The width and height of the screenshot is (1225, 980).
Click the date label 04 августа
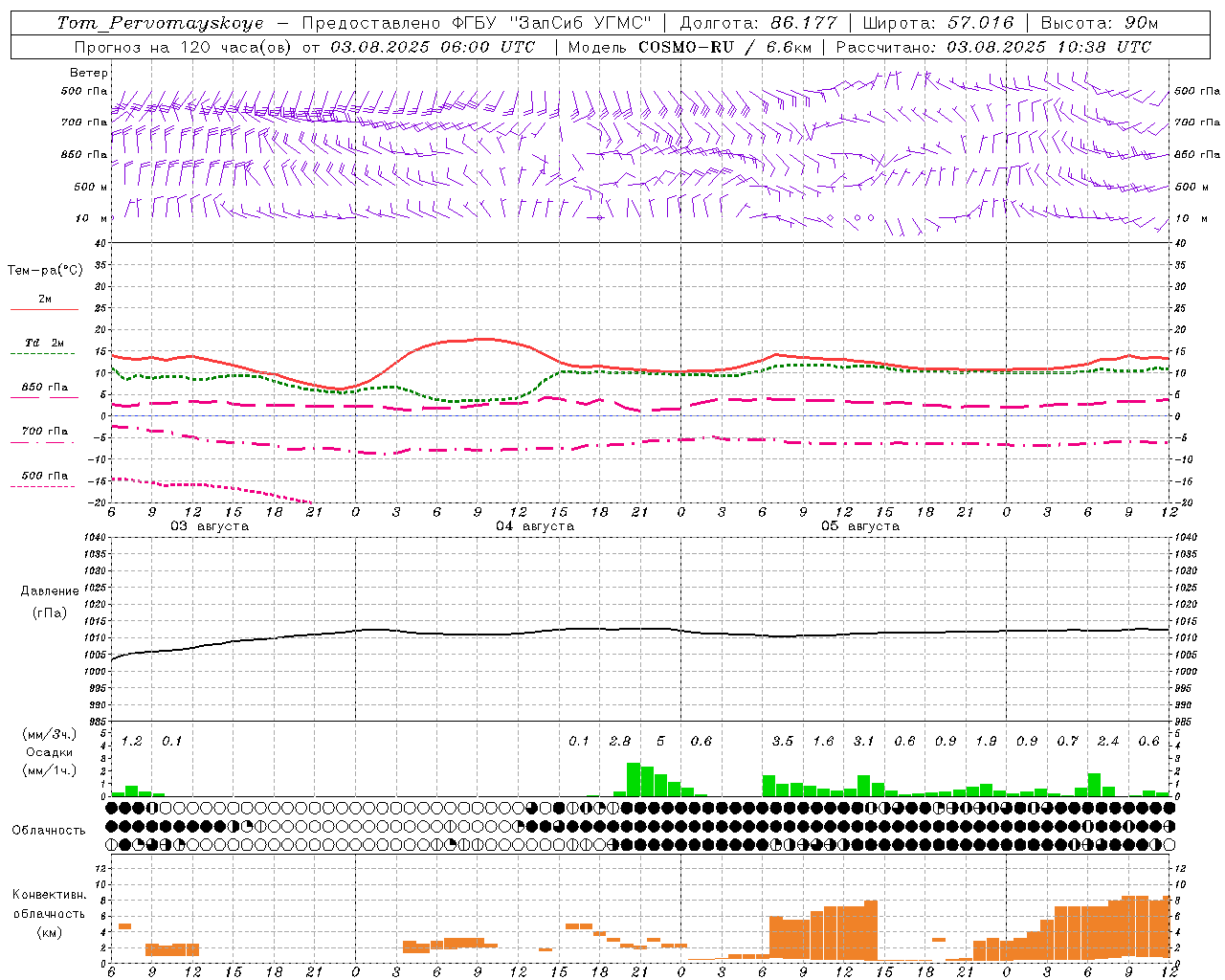coord(535,526)
